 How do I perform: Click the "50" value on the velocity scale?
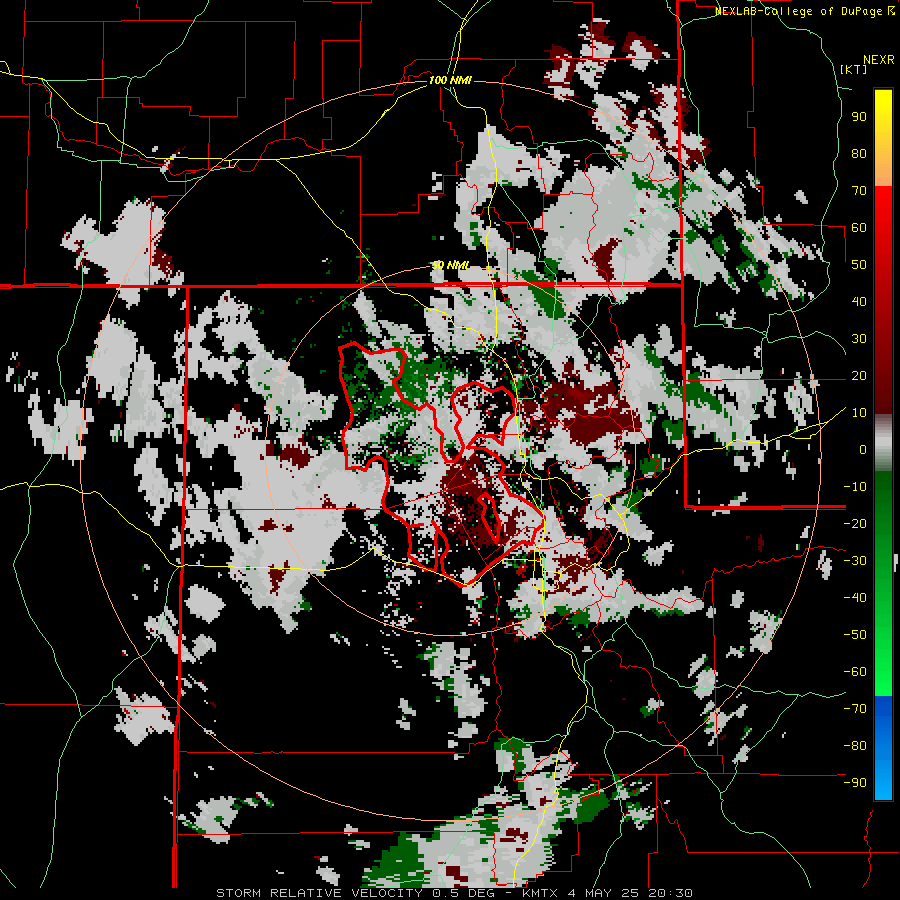tap(859, 265)
